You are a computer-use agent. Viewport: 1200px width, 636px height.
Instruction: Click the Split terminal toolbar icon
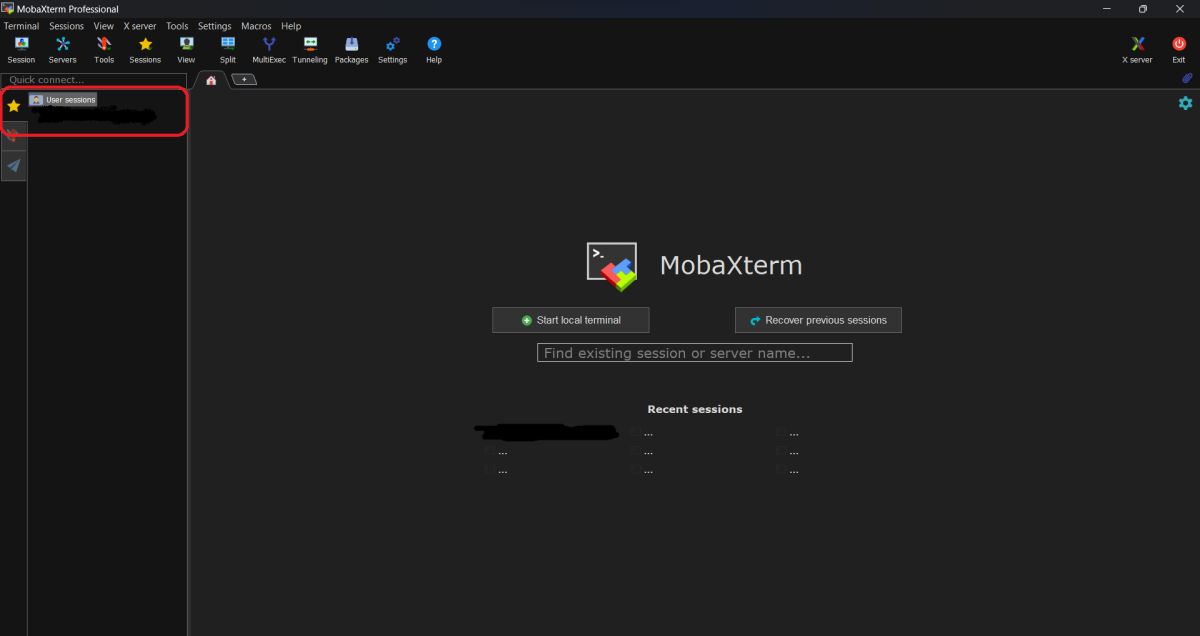click(228, 45)
